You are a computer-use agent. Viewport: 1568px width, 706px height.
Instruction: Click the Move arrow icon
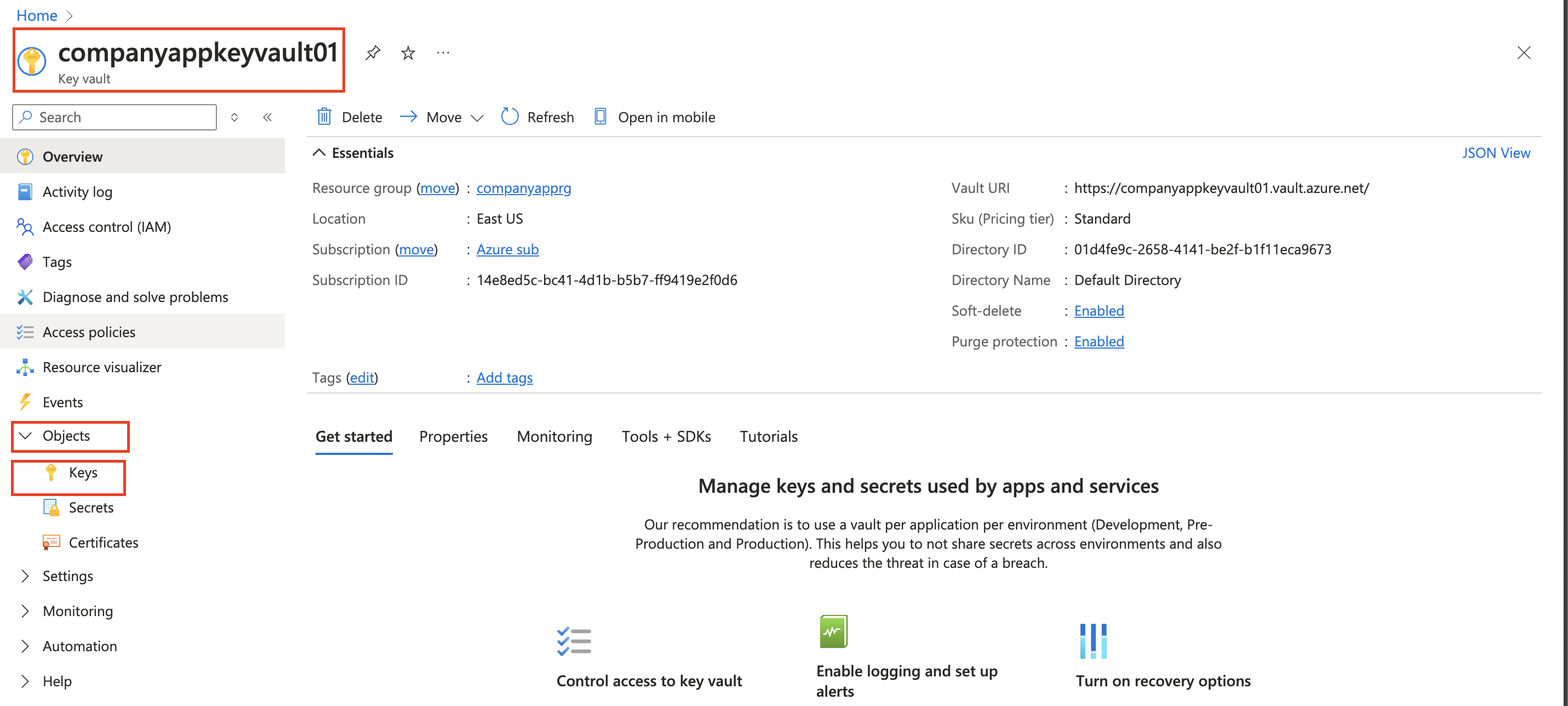(408, 116)
